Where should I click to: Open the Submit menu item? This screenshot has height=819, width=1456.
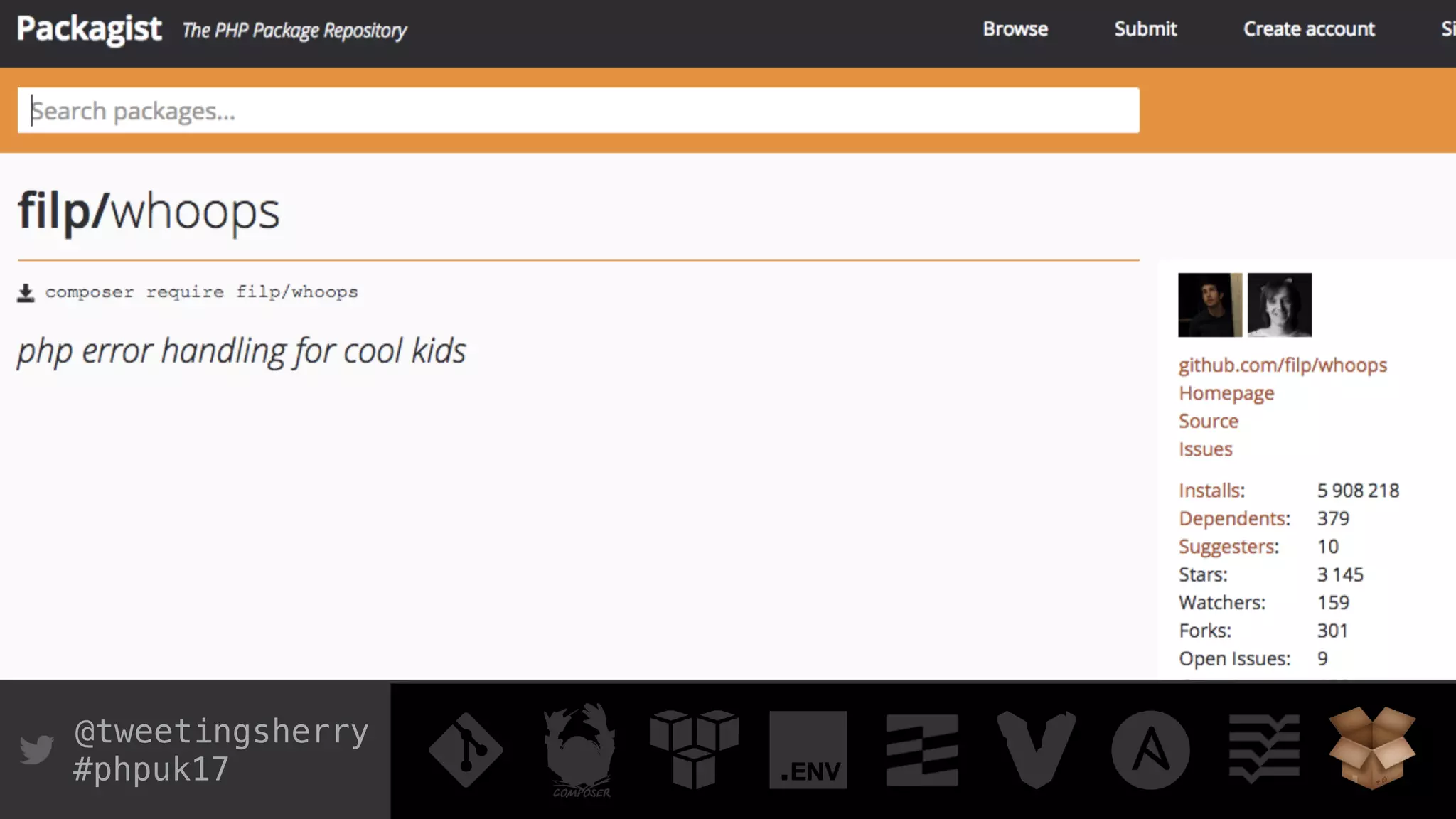1145,29
